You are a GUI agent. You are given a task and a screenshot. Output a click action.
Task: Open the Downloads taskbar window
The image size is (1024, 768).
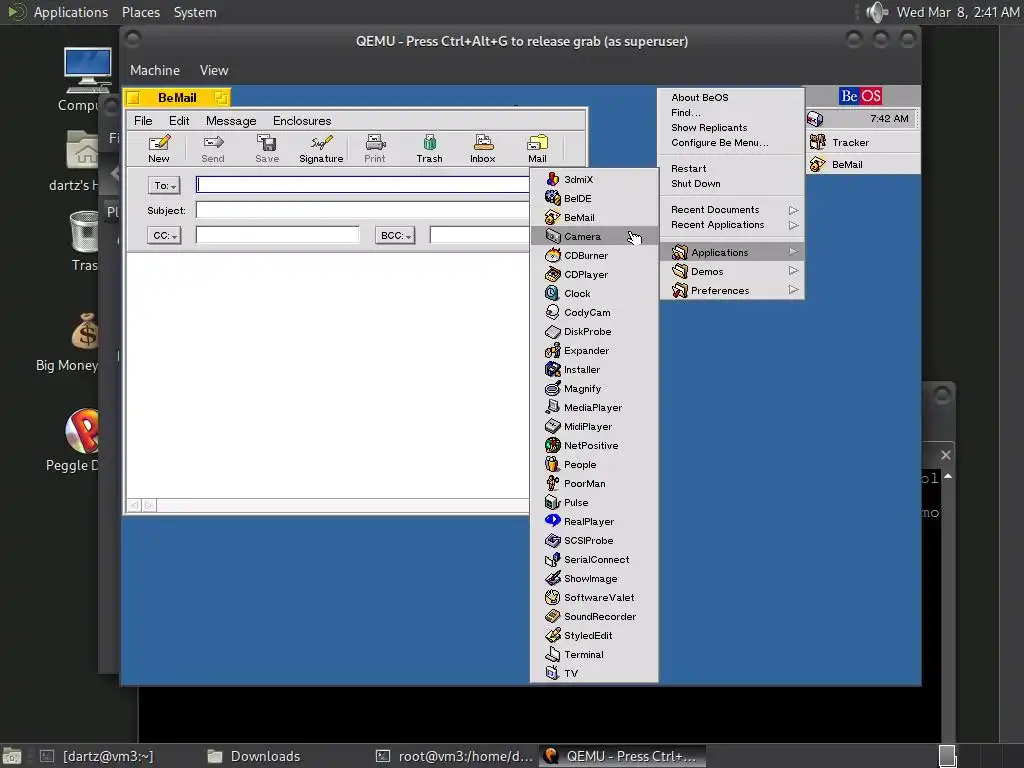(x=253, y=756)
